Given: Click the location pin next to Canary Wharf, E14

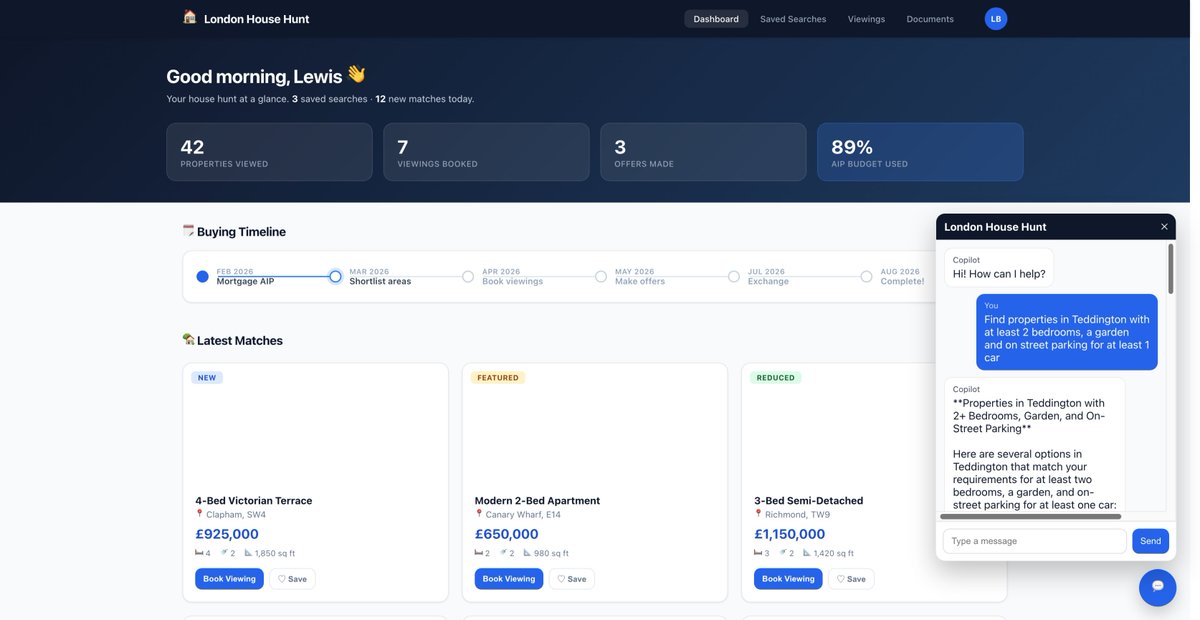Looking at the screenshot, I should click(x=479, y=514).
